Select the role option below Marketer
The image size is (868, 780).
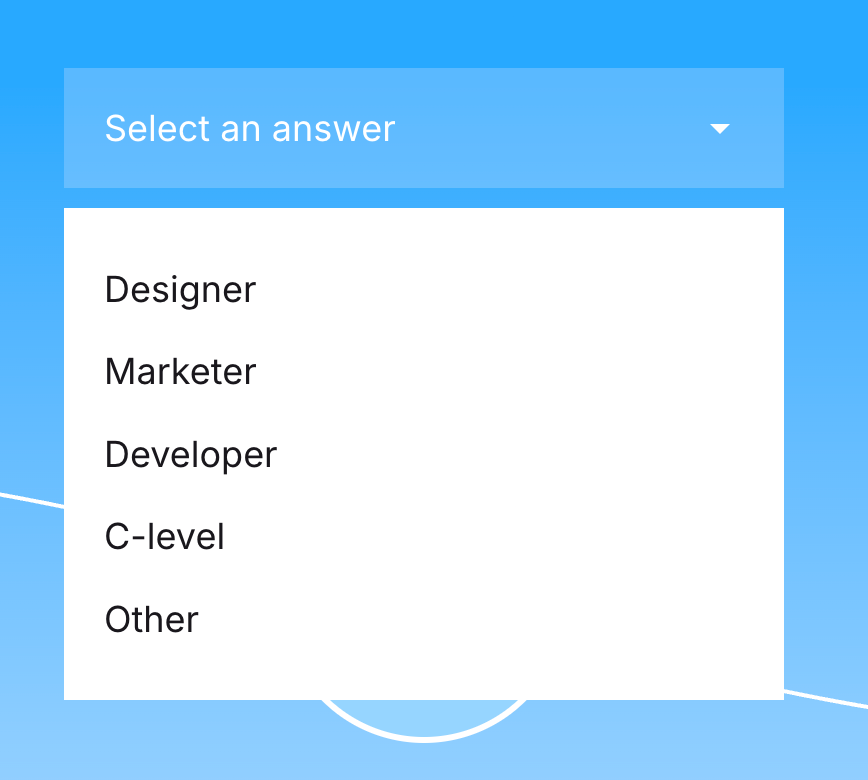[190, 454]
